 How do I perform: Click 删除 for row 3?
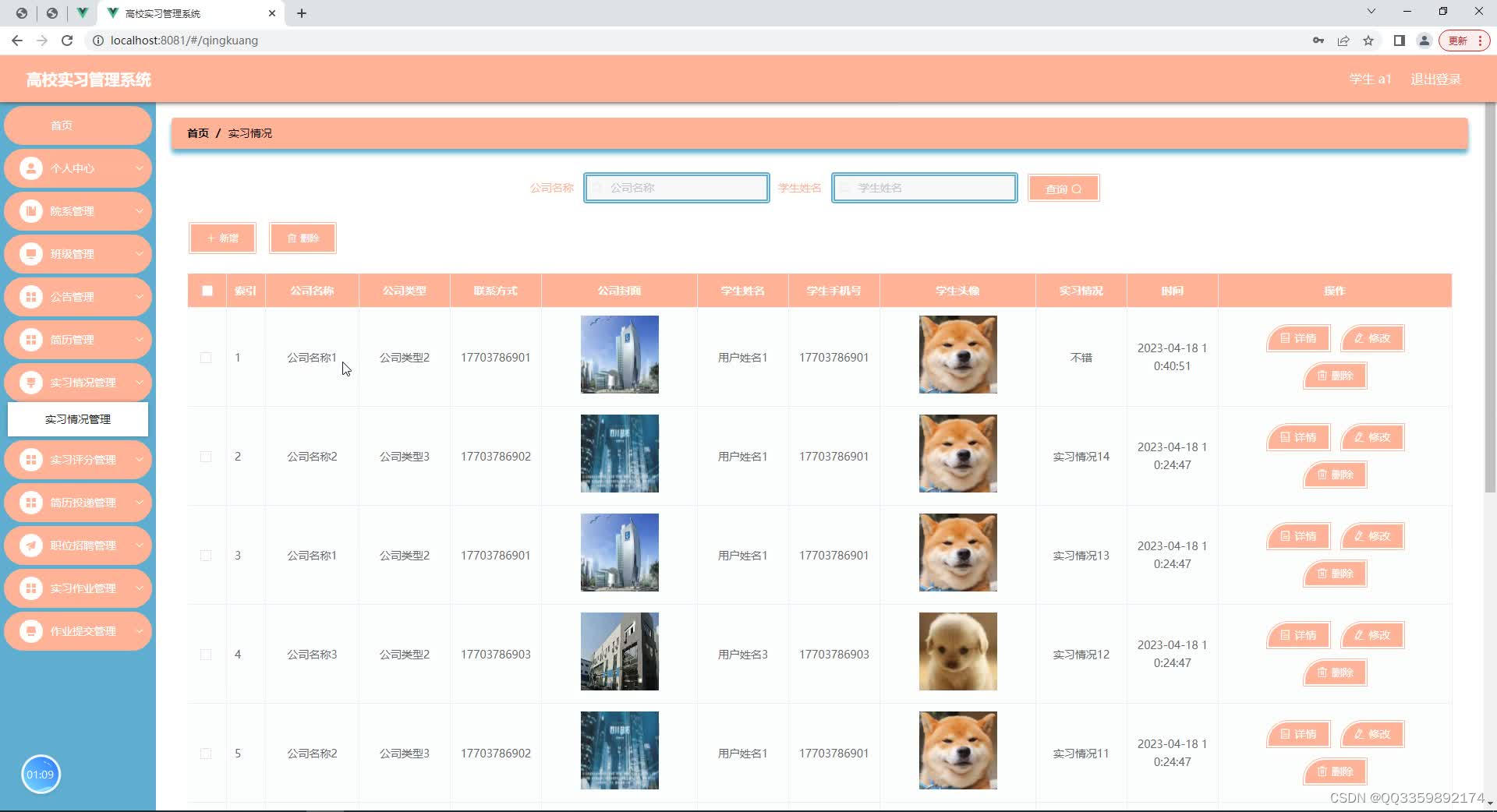pyautogui.click(x=1335, y=574)
